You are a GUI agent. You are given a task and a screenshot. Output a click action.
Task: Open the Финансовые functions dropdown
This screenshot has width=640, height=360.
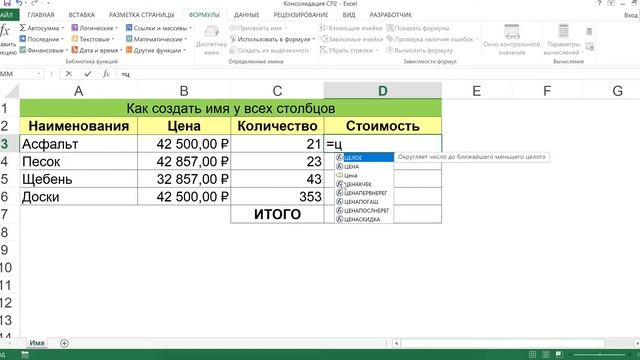[x=44, y=50]
